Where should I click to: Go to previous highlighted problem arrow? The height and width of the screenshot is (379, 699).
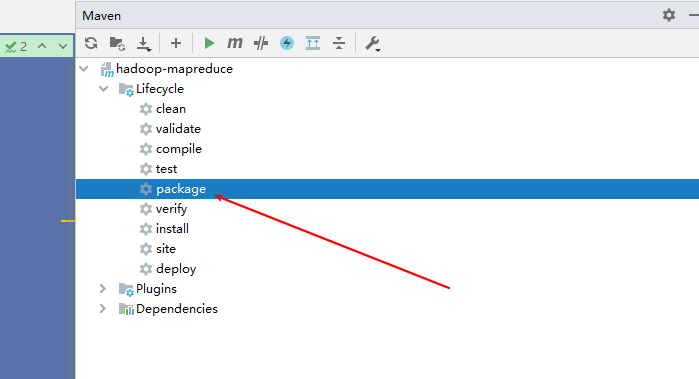(x=42, y=46)
